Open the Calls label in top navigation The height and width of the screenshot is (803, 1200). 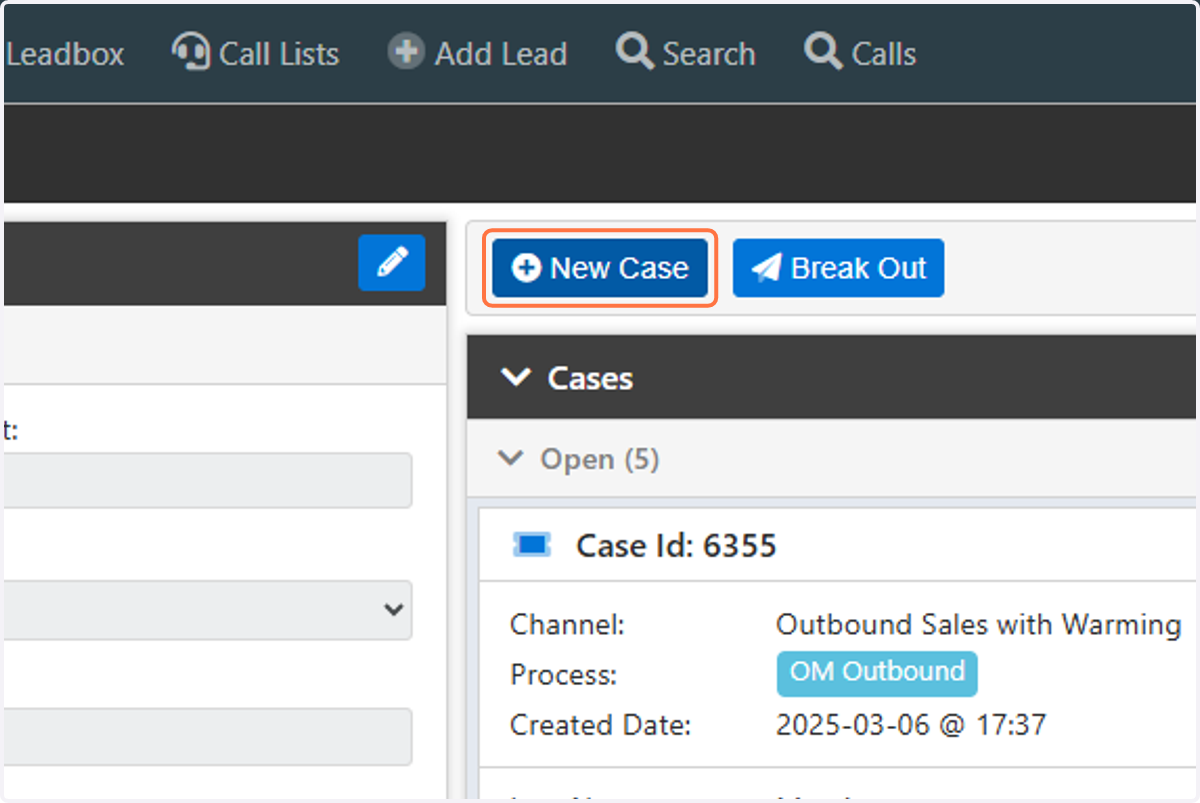(884, 53)
